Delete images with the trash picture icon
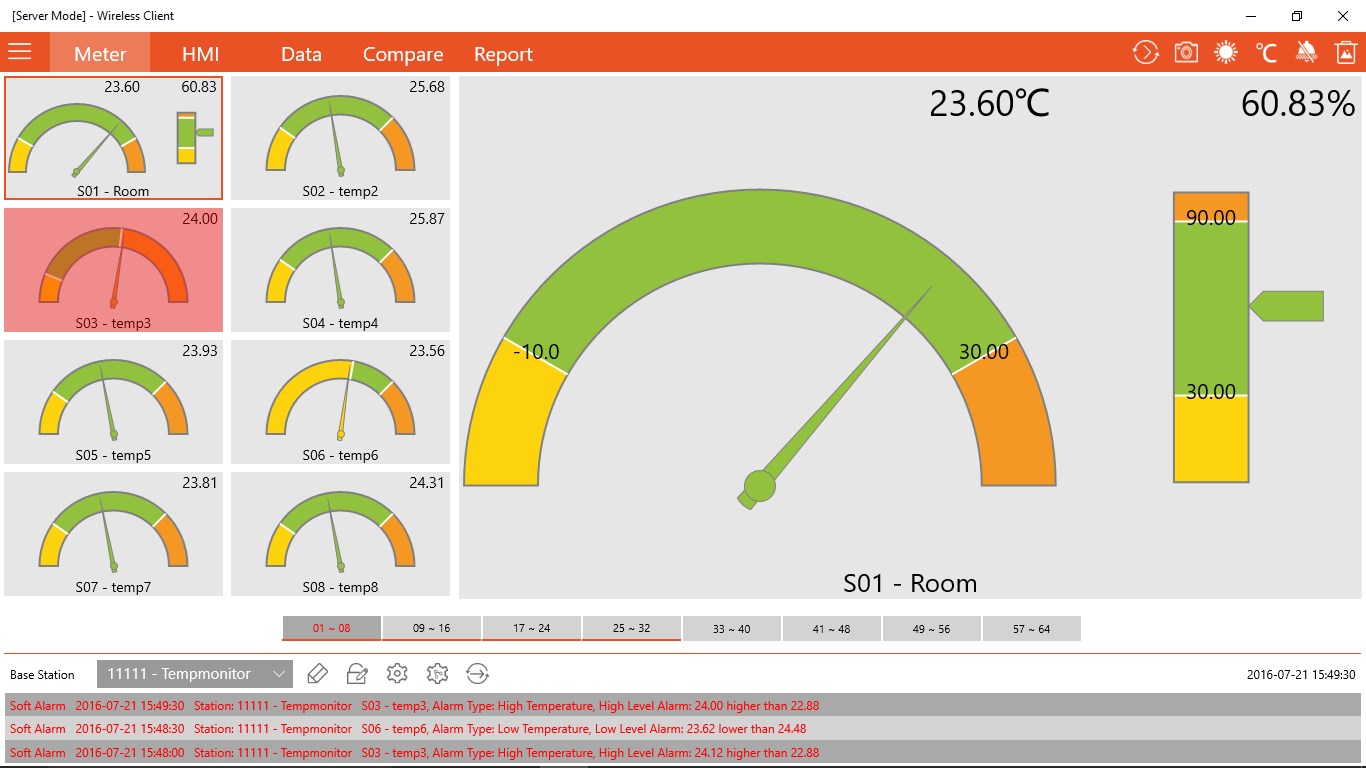This screenshot has width=1366, height=768. click(1346, 53)
